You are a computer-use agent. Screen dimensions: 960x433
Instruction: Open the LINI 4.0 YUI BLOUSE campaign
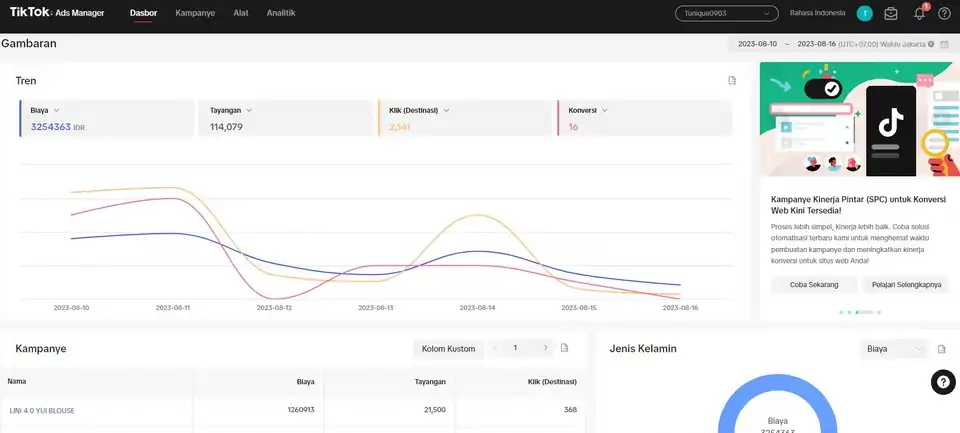point(42,410)
